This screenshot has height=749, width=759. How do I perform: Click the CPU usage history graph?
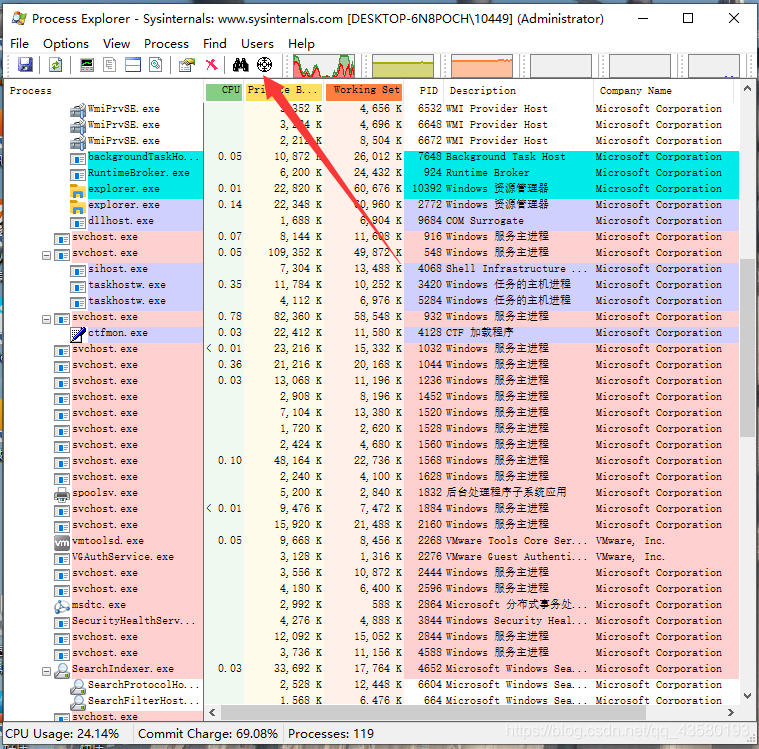tap(324, 66)
